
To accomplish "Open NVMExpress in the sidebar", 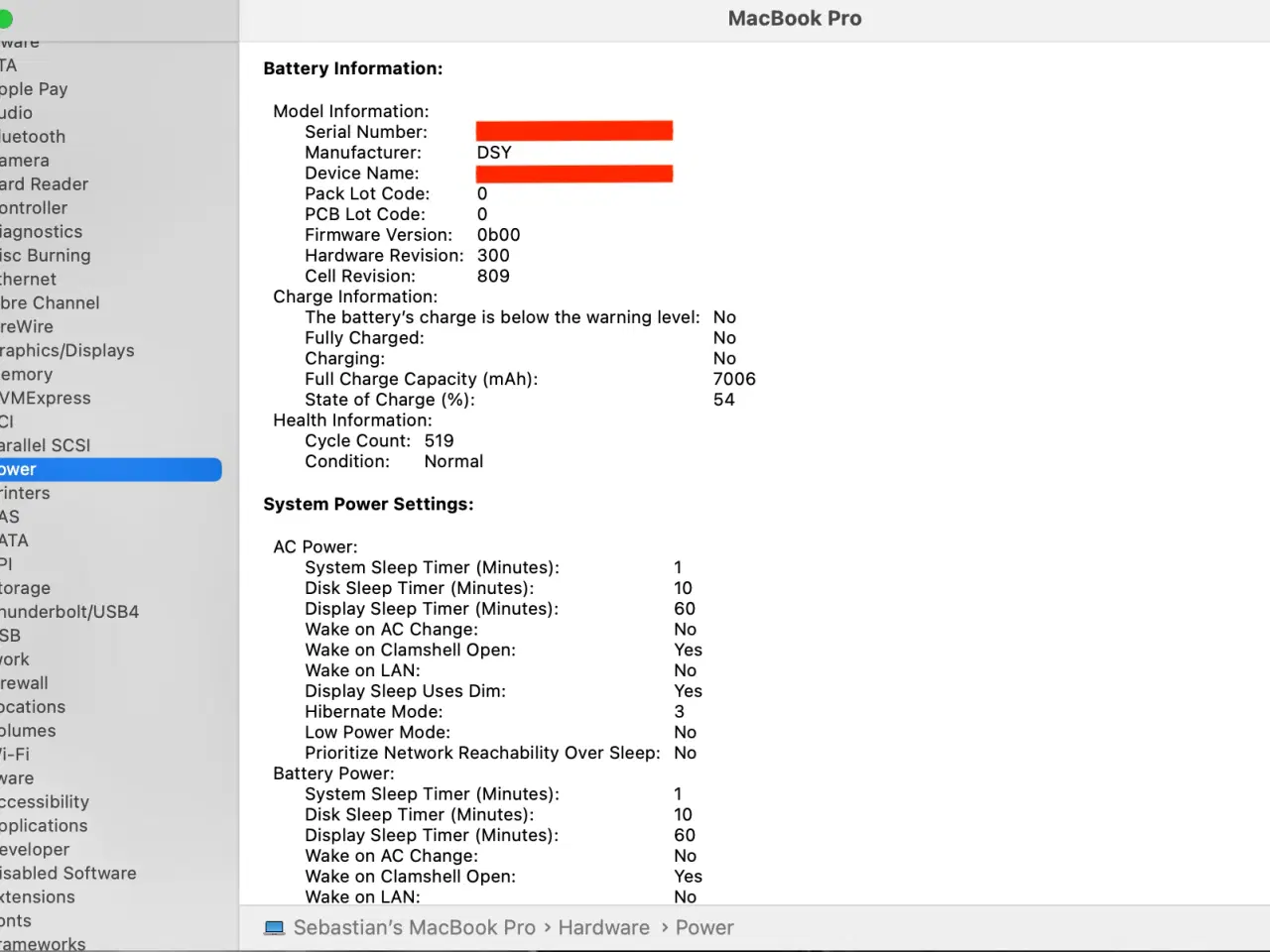I will [46, 399].
